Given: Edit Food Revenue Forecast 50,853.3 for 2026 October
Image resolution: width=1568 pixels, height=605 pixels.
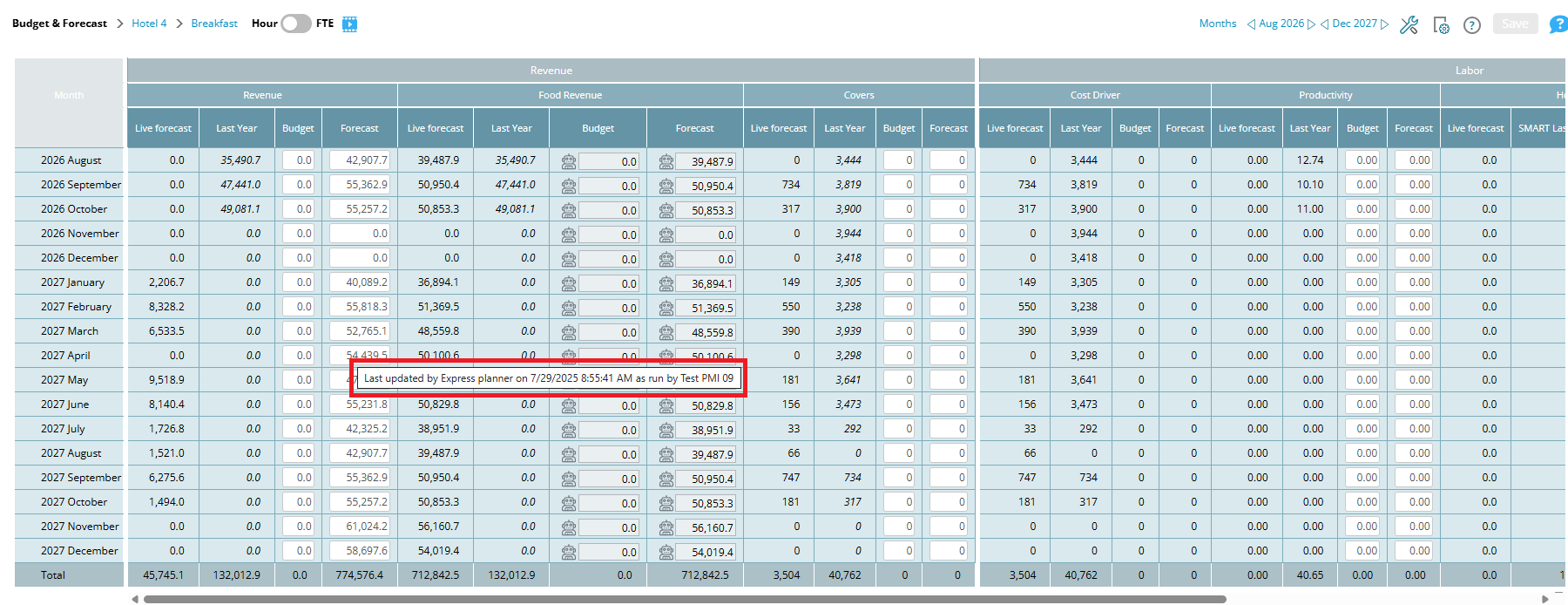Looking at the screenshot, I should [705, 210].
